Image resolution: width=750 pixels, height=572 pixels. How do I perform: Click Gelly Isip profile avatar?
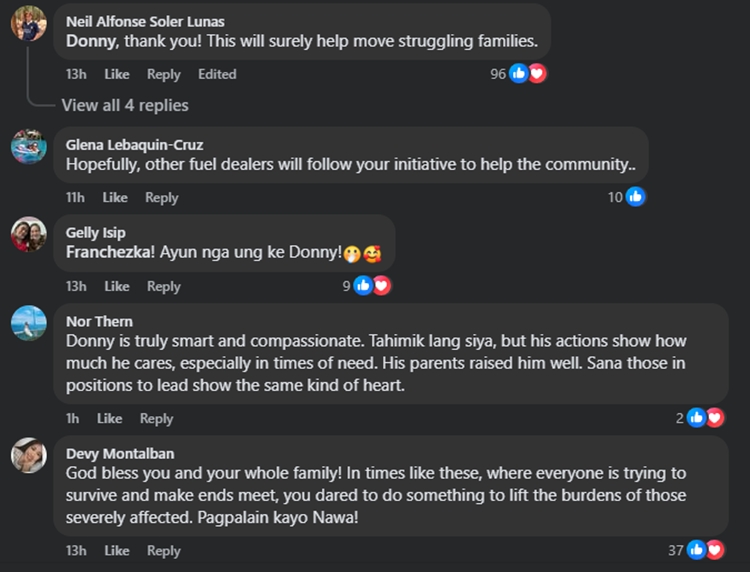[28, 235]
